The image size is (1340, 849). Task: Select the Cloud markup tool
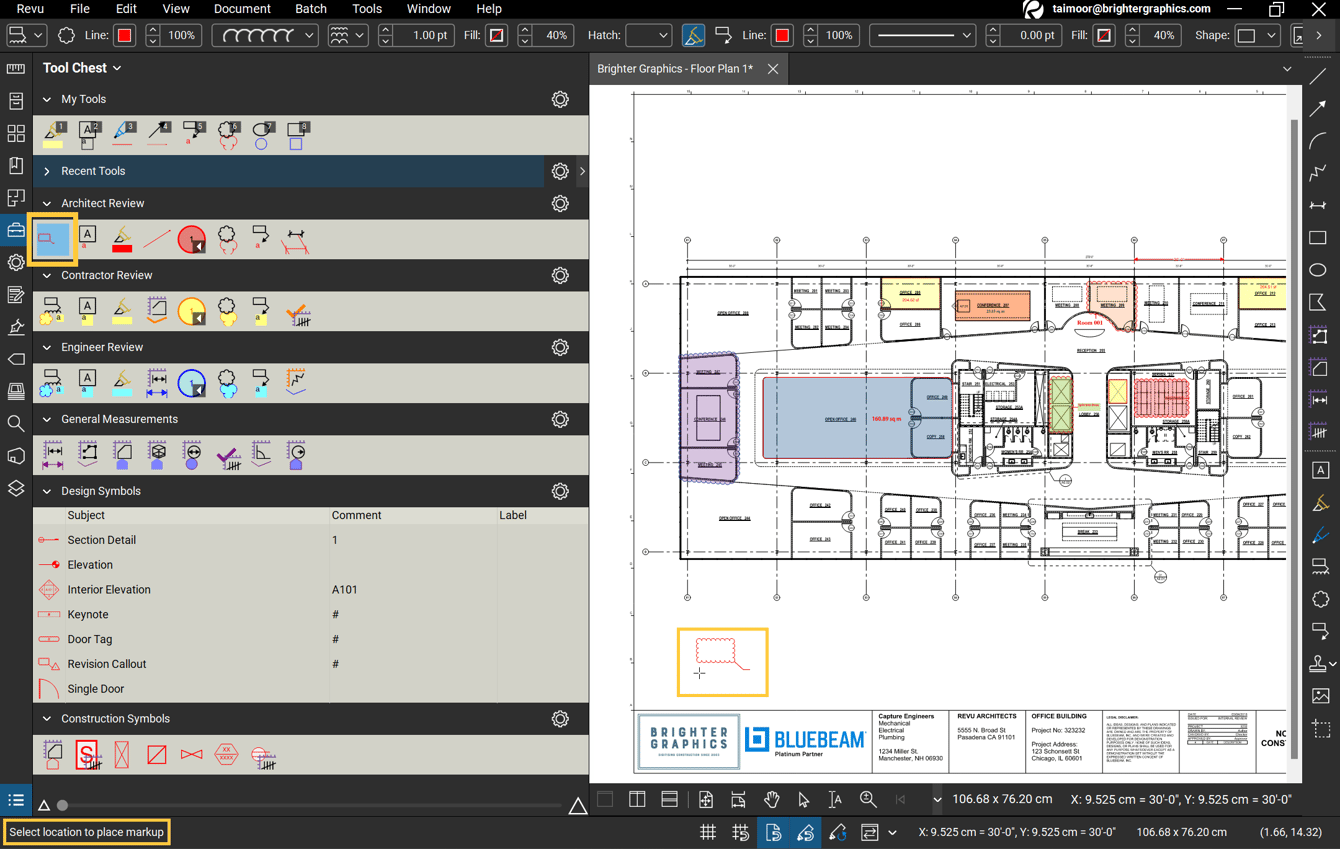pyautogui.click(x=1320, y=598)
